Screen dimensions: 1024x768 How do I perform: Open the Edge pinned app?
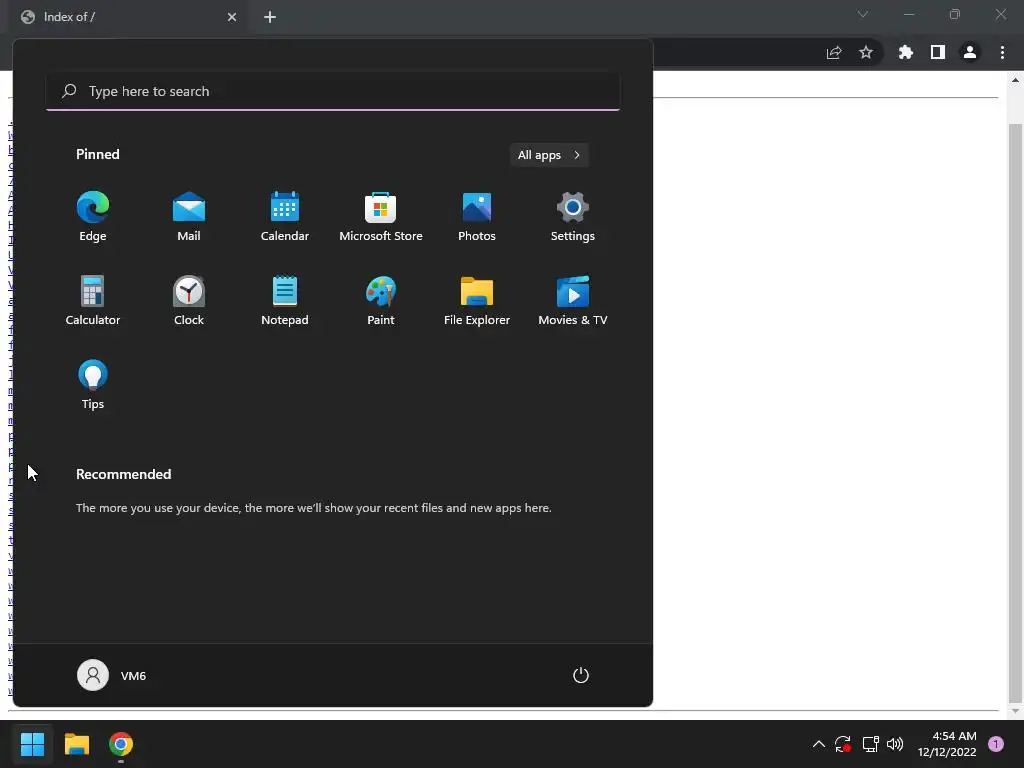(93, 217)
